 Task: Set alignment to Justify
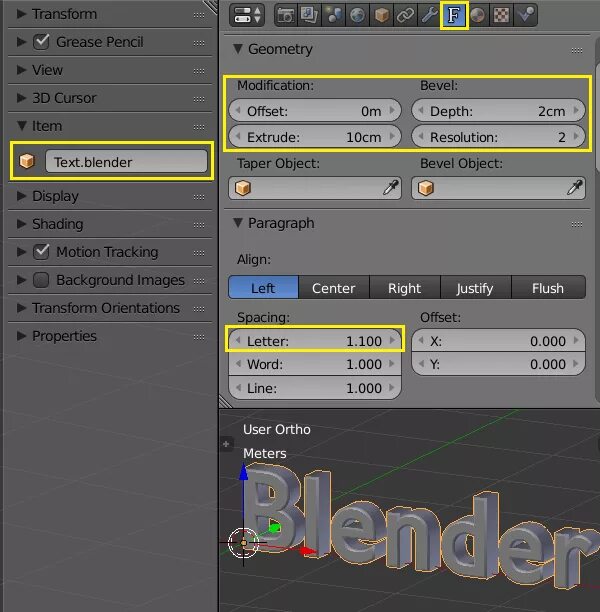(475, 288)
